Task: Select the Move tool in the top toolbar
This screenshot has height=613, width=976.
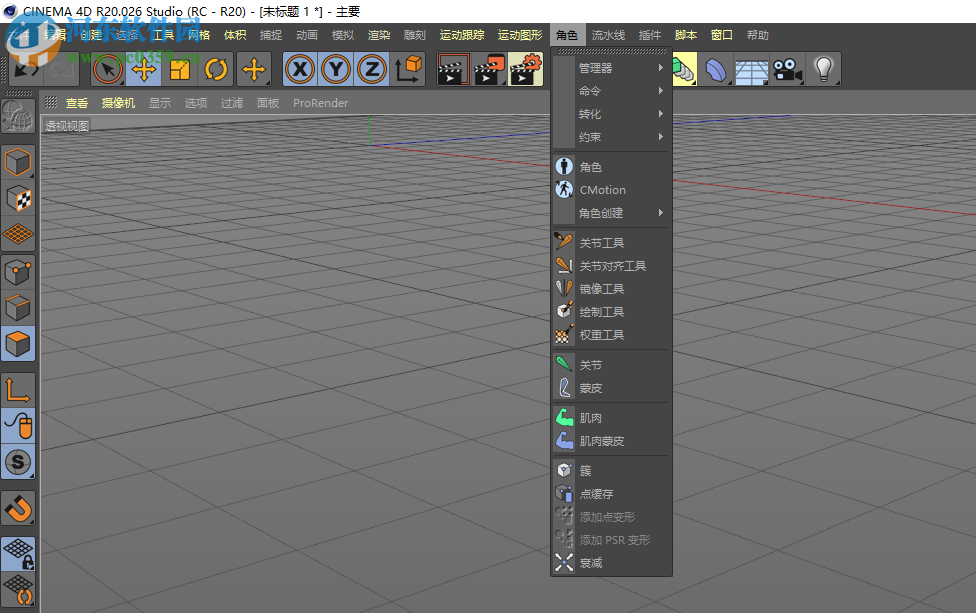Action: click(143, 69)
